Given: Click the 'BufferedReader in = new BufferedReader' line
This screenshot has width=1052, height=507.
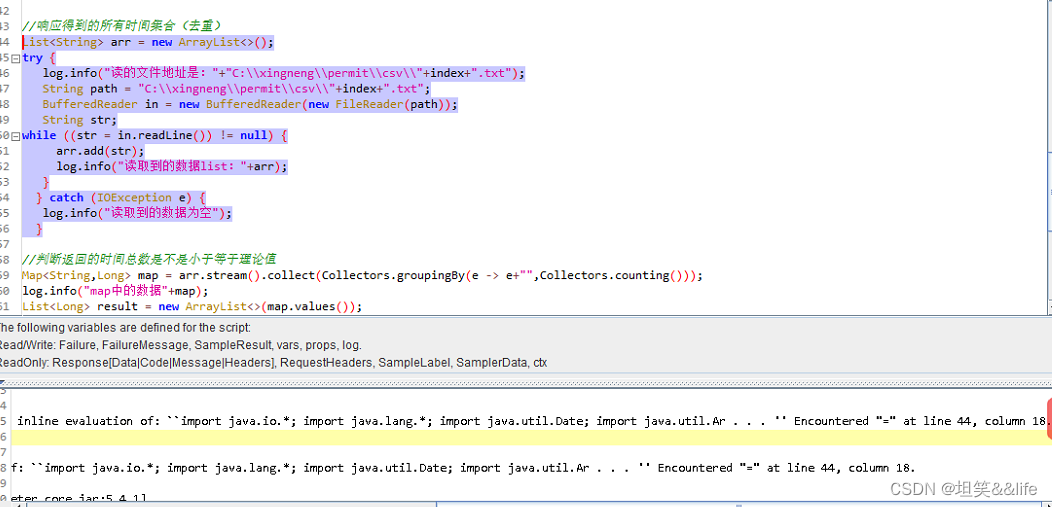Looking at the screenshot, I should pos(250,104).
